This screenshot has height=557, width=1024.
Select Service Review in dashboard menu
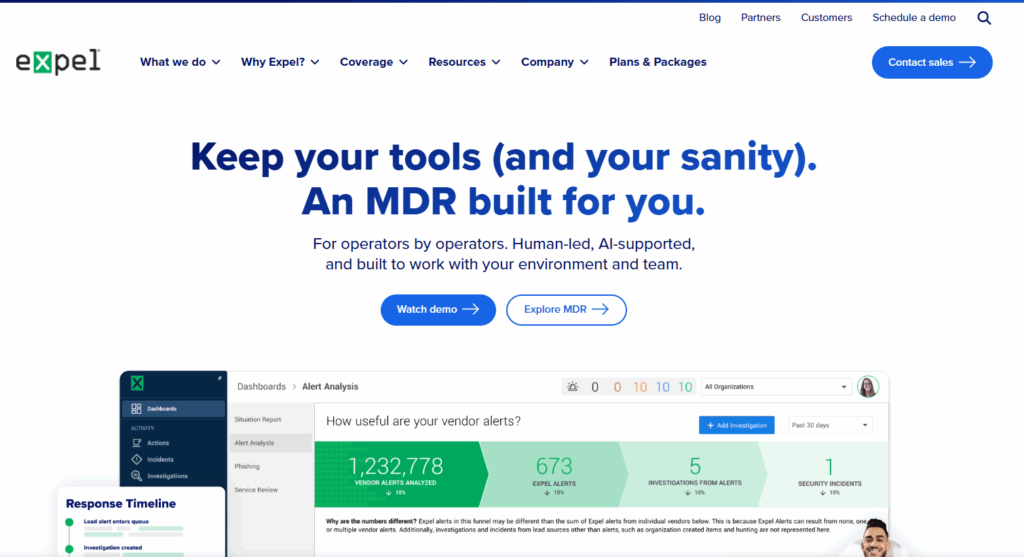(x=256, y=490)
